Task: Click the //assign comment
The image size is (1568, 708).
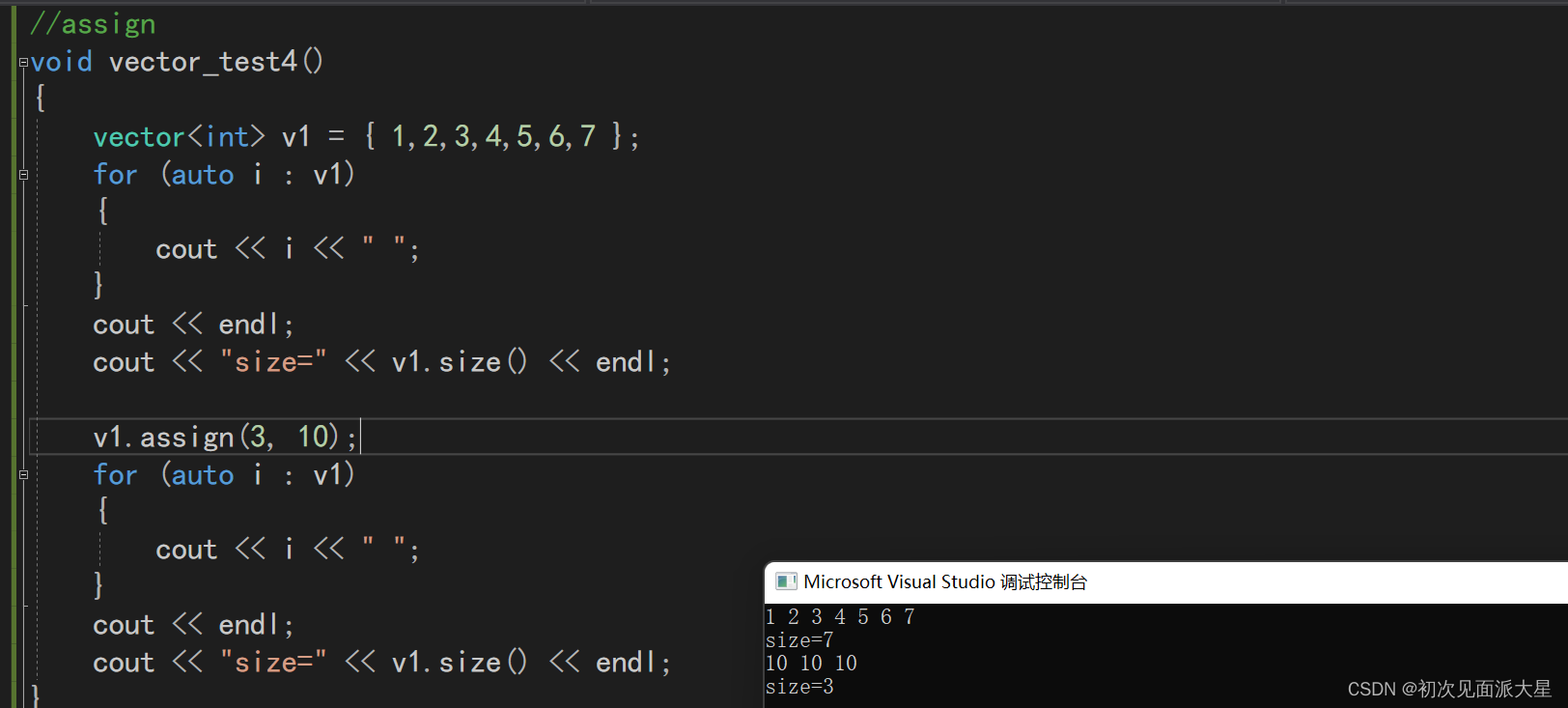Action: (x=93, y=23)
